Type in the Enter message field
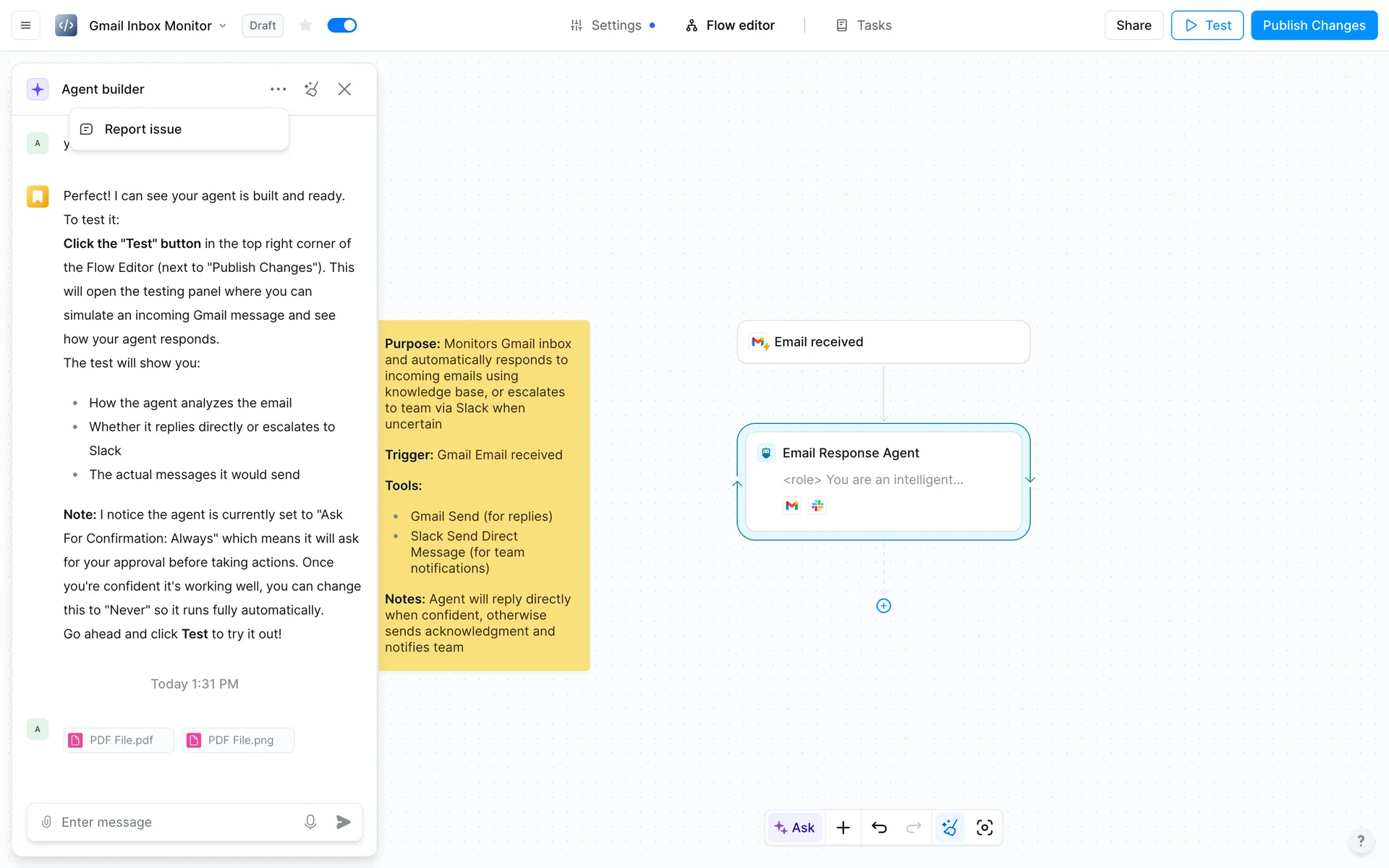This screenshot has height=868, width=1389. 174,822
